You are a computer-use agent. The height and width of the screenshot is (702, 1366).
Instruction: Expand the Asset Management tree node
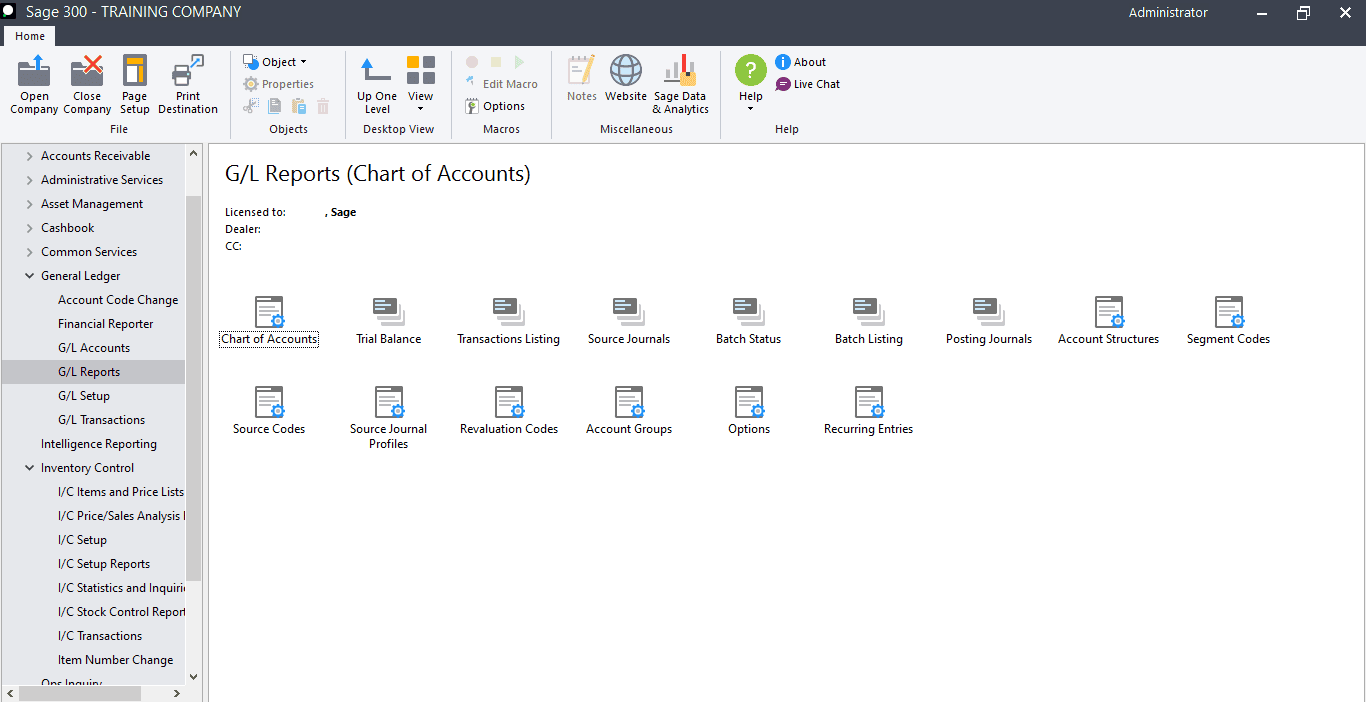click(x=30, y=204)
